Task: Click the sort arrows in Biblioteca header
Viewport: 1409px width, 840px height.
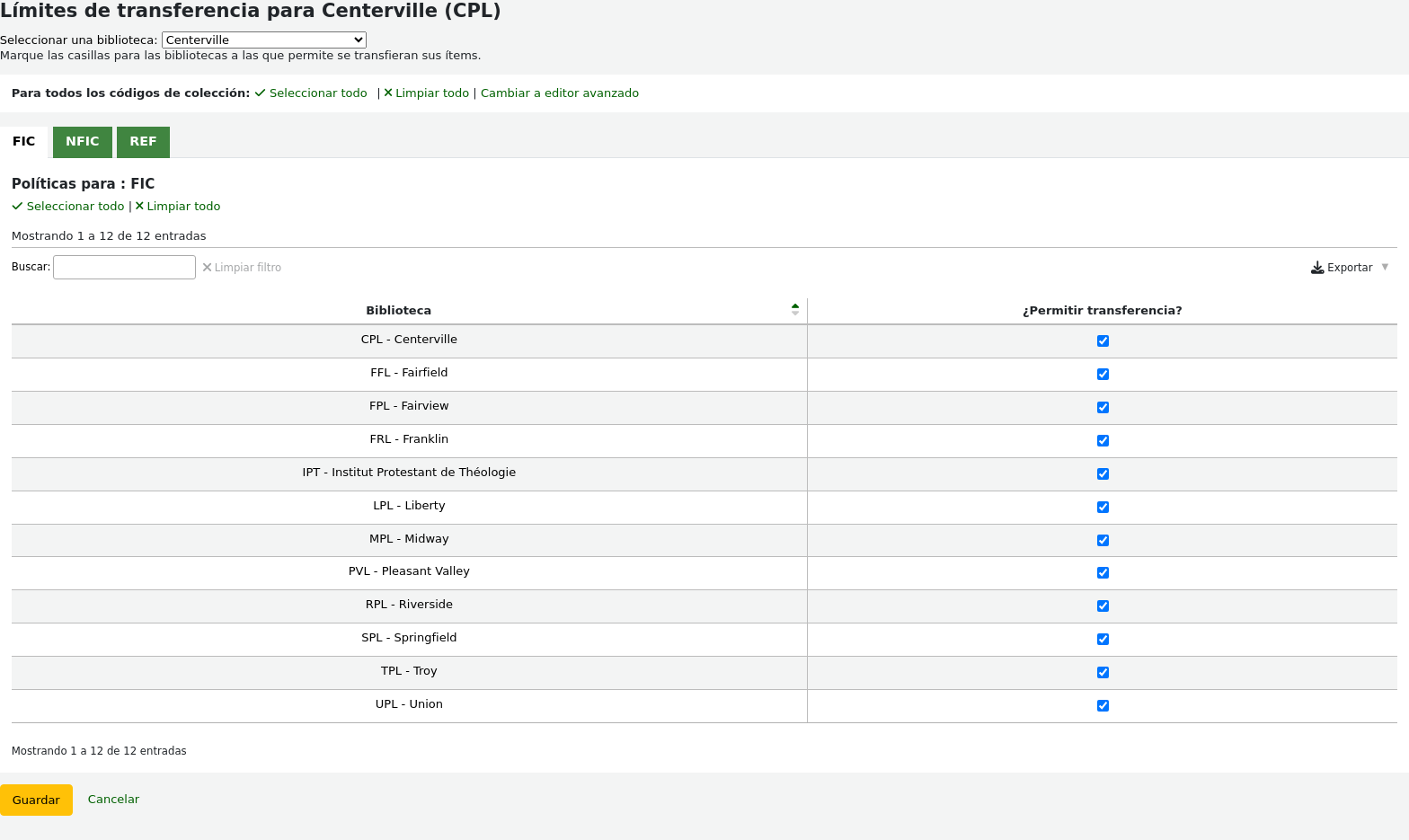Action: (x=794, y=310)
